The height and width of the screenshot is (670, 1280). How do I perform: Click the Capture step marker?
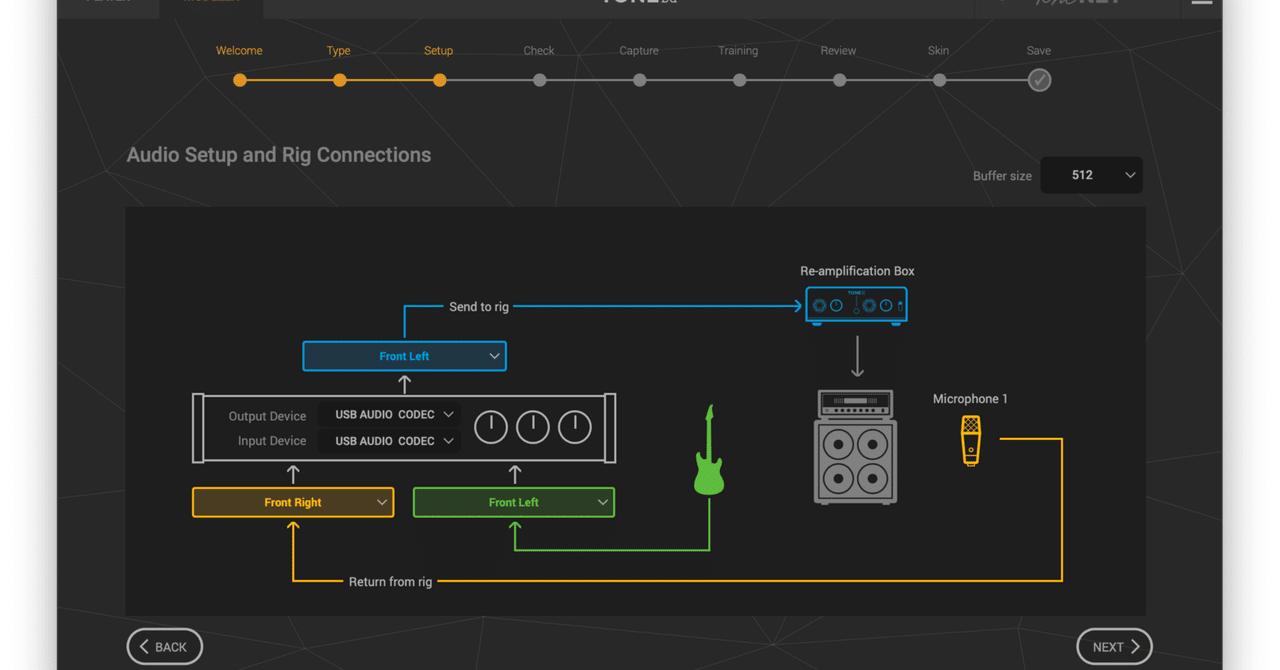639,80
